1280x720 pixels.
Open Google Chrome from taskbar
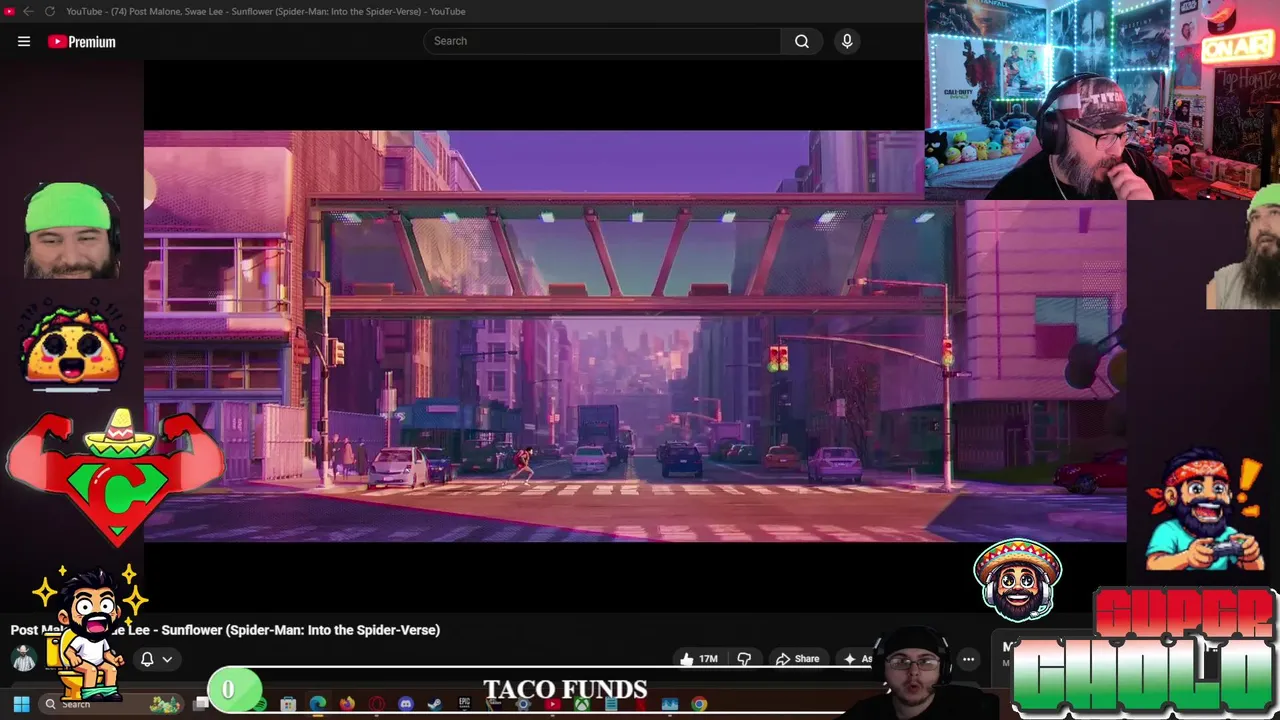(x=699, y=704)
